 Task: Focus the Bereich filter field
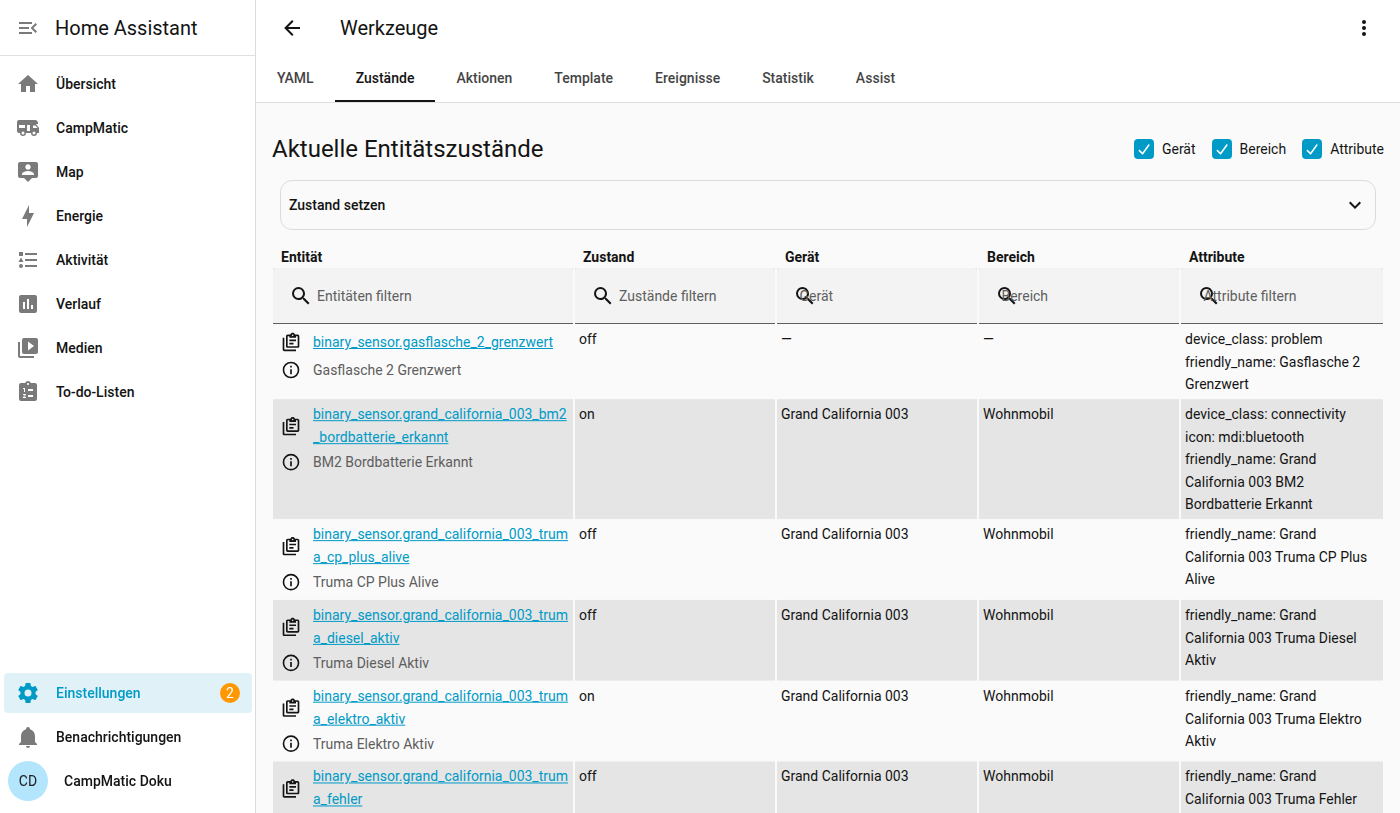tap(1079, 296)
